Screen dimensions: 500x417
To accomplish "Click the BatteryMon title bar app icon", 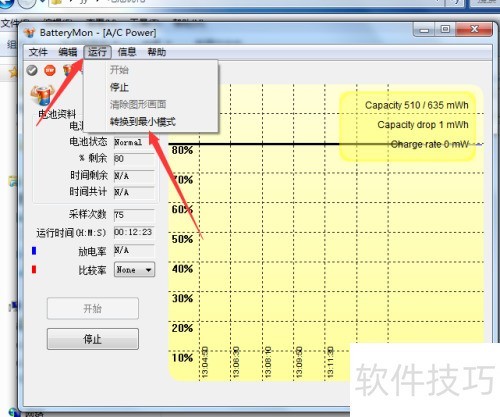I will pos(30,33).
